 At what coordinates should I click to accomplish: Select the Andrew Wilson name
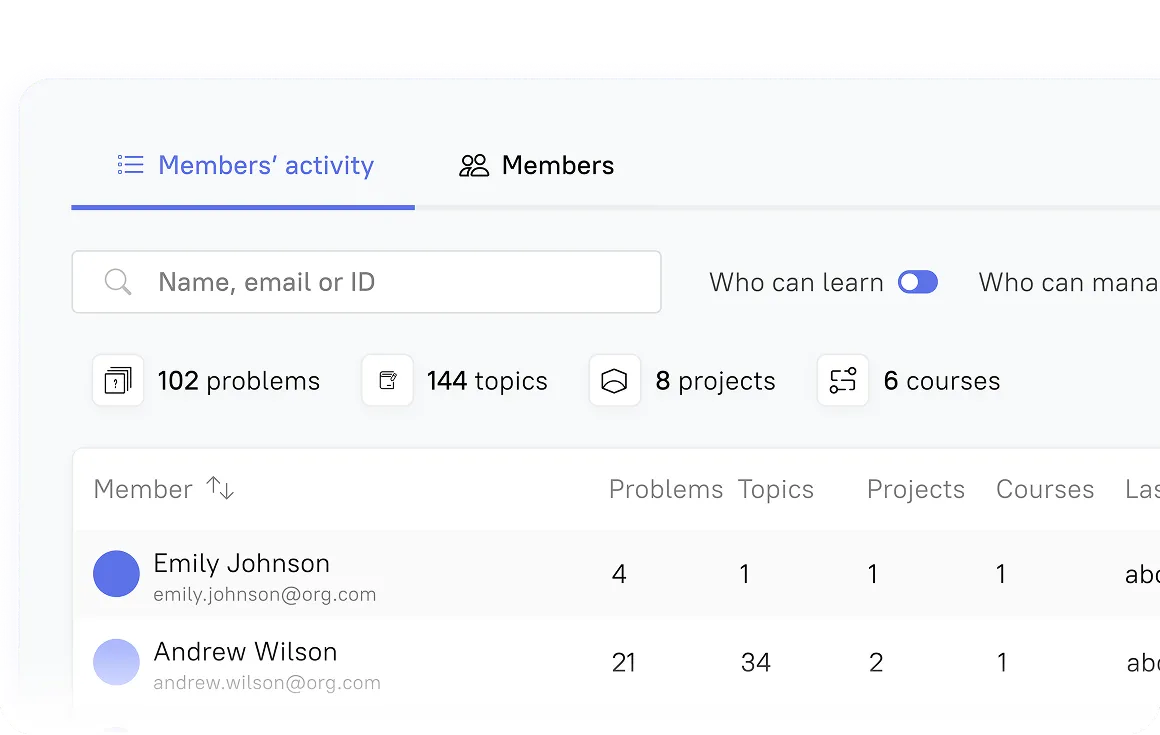point(245,651)
